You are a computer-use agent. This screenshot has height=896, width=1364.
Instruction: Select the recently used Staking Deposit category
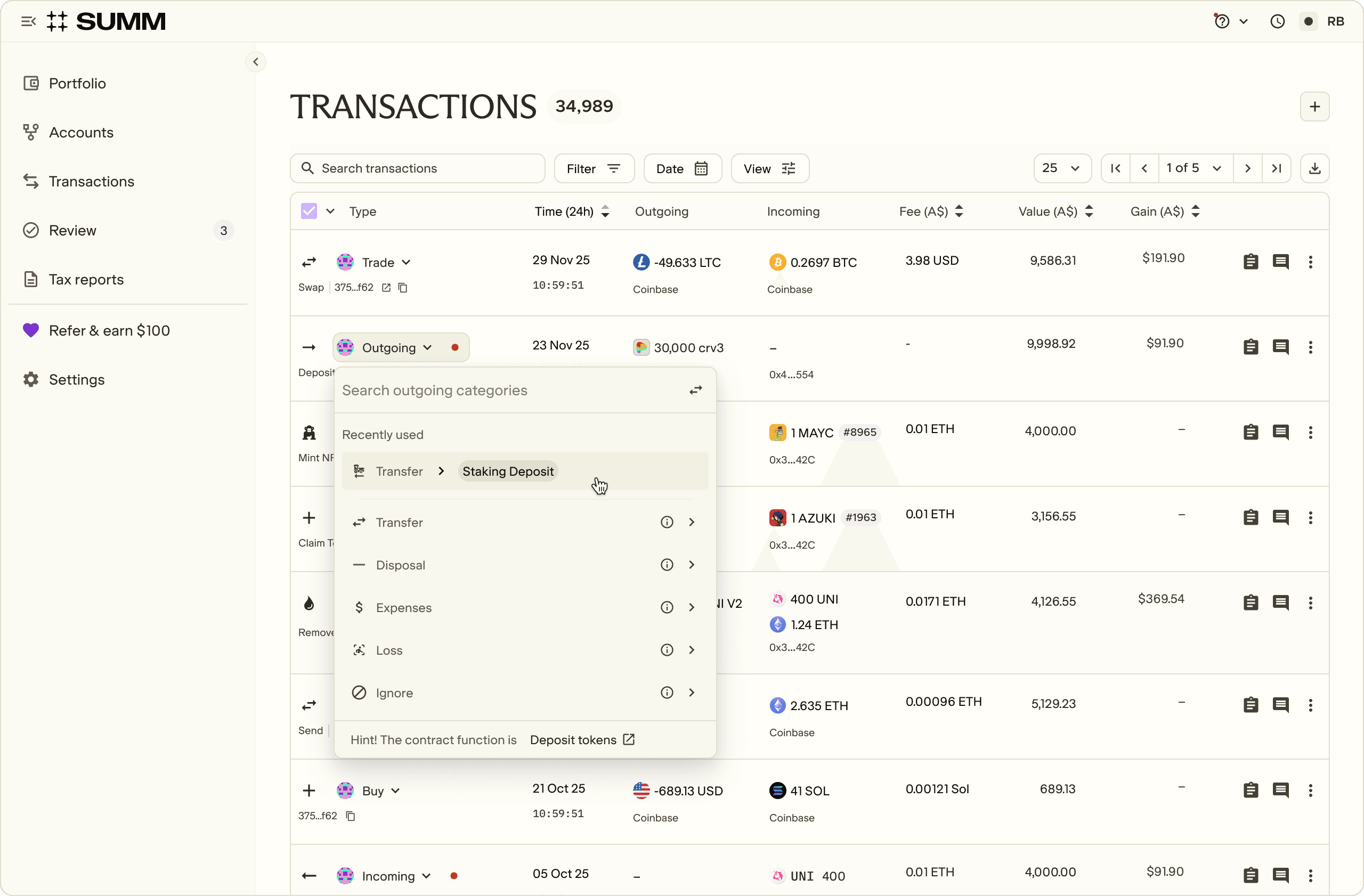click(507, 471)
